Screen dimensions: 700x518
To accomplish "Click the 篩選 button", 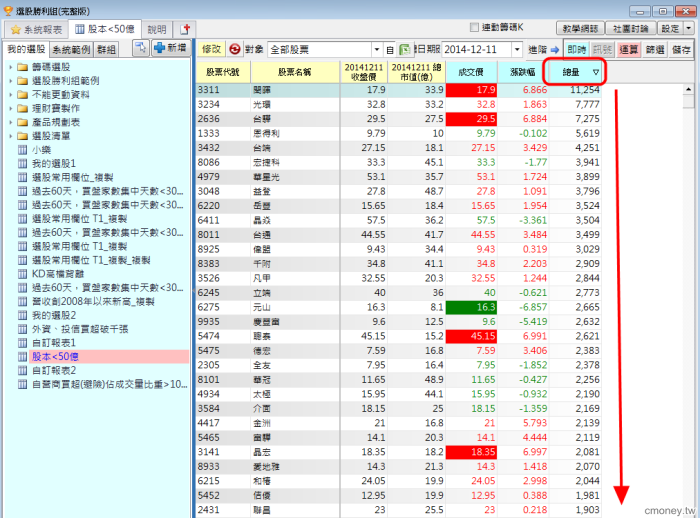I will pos(655,50).
